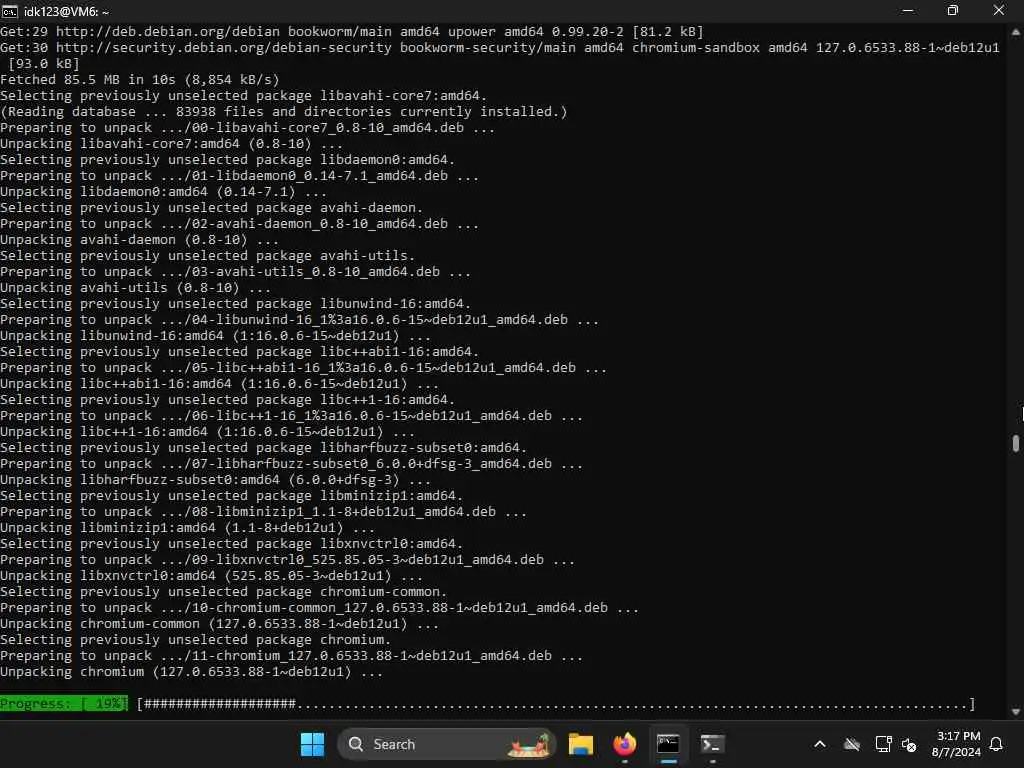
Task: Click the 'Unpacking avahi-daemon (0.8-10)' line
Action: [x=139, y=240]
